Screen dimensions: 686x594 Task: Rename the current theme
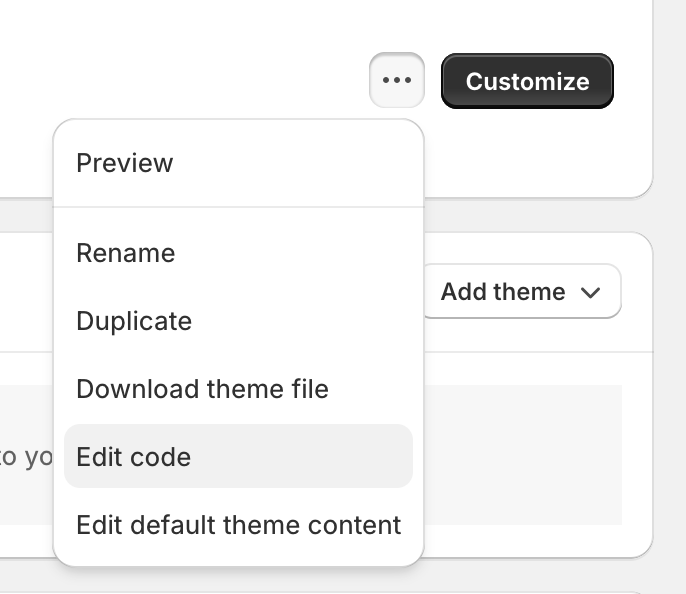(x=126, y=253)
